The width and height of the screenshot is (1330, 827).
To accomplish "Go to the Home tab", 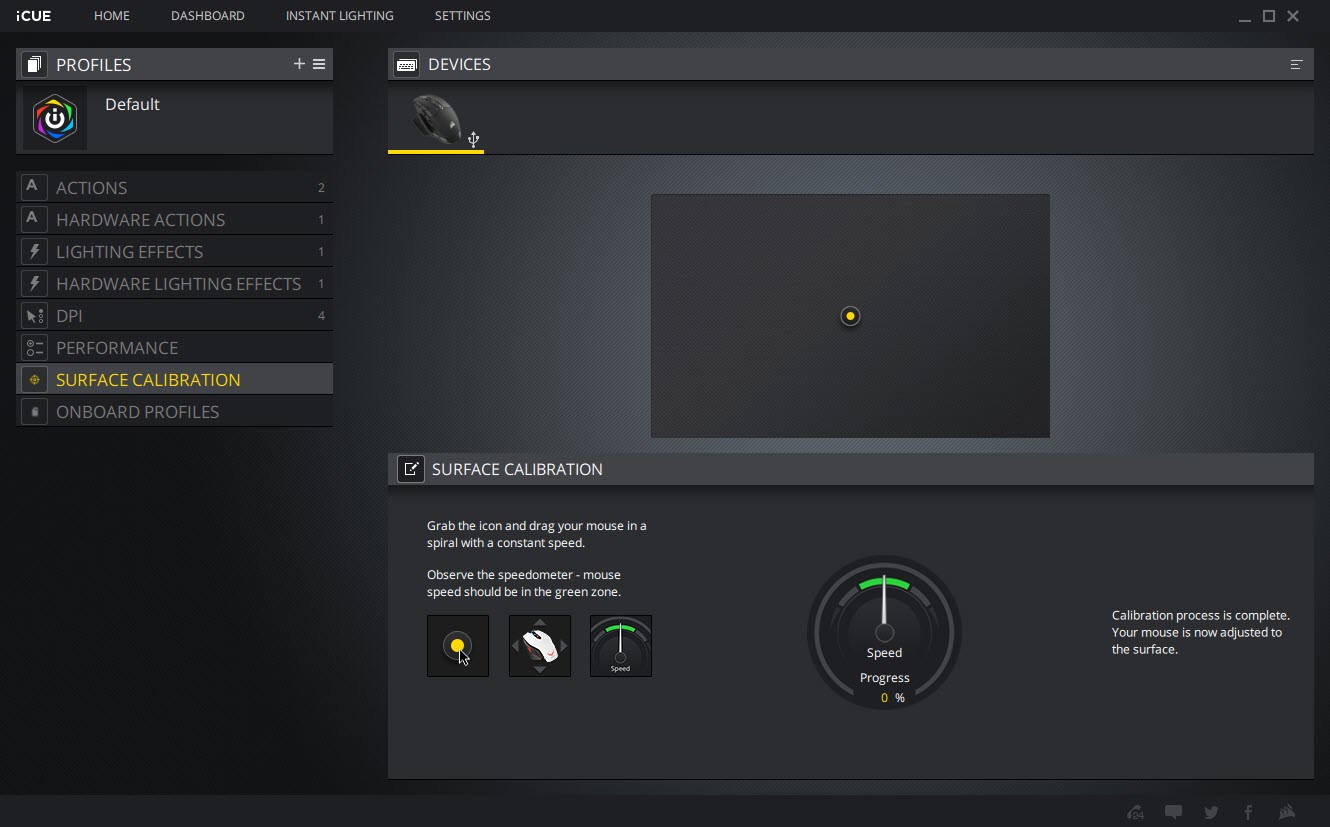I will coord(112,16).
